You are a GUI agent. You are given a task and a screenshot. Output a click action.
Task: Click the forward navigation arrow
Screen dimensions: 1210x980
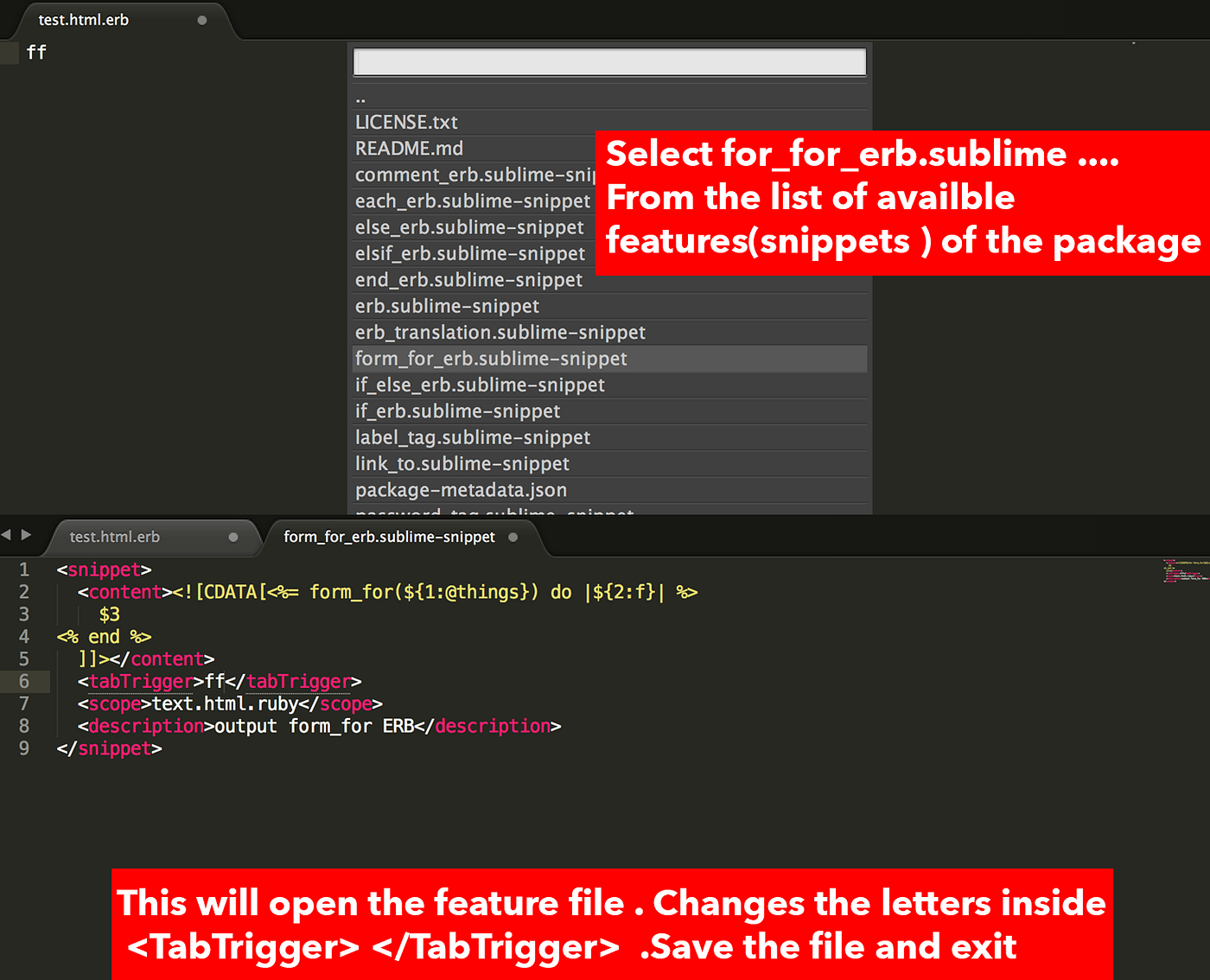[28, 535]
